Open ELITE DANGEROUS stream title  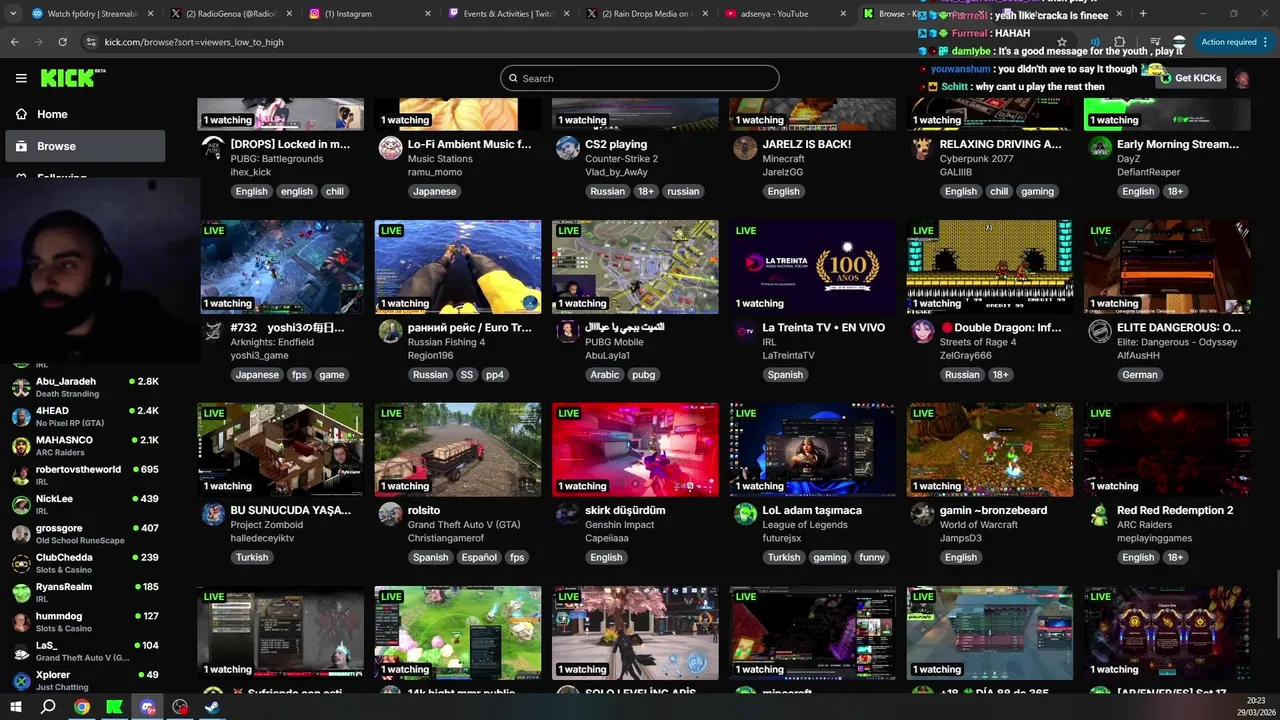coord(1179,327)
